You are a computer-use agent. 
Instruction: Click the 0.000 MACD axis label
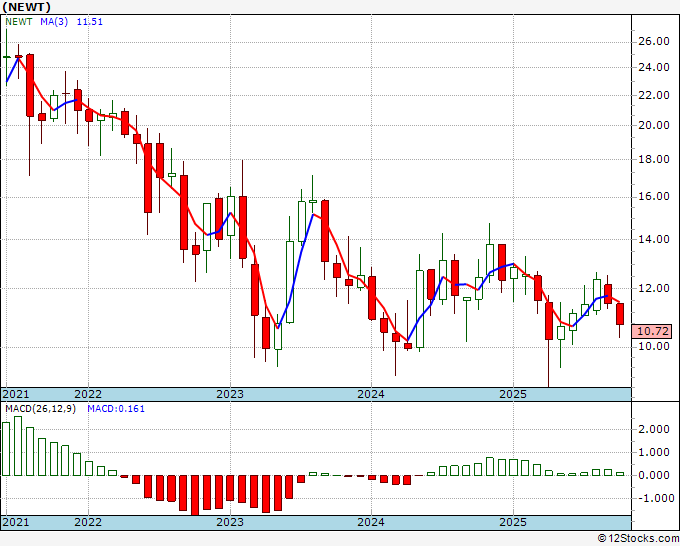[654, 475]
